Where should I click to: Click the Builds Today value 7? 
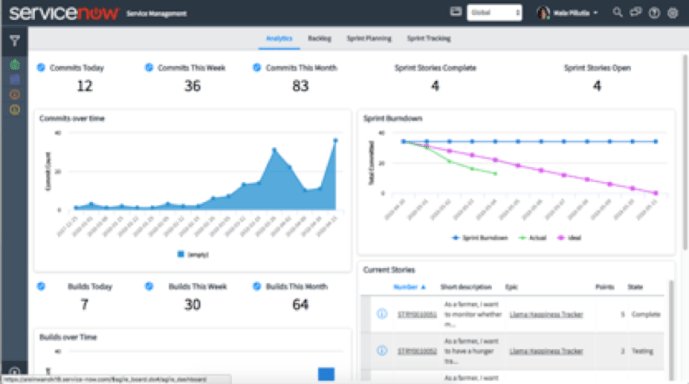tap(84, 304)
